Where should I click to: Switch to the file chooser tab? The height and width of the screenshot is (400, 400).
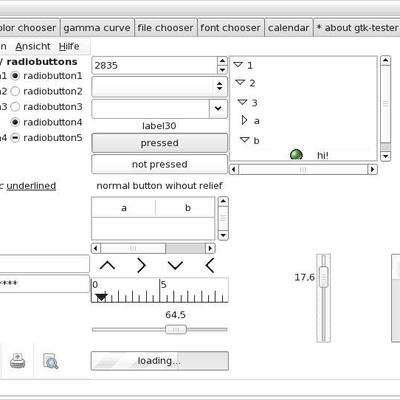pos(166,28)
